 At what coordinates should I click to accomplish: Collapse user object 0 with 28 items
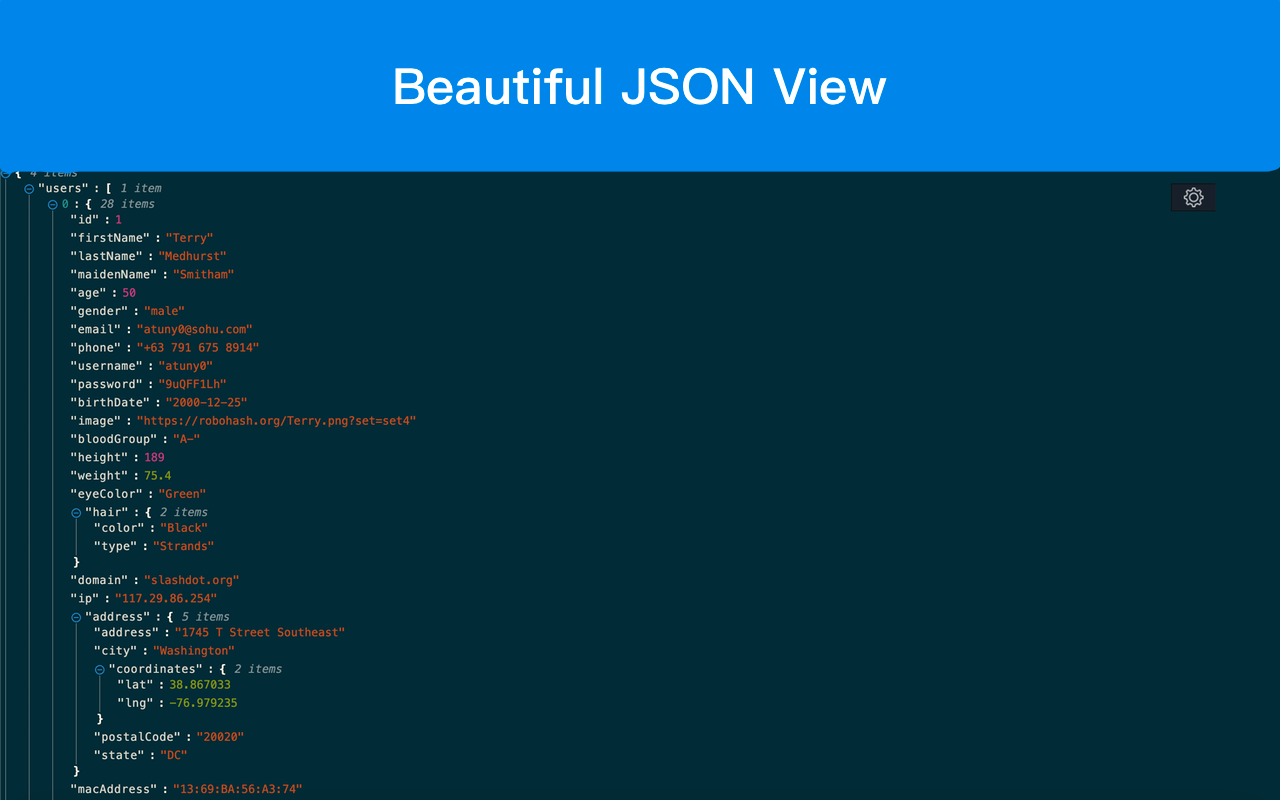51,203
